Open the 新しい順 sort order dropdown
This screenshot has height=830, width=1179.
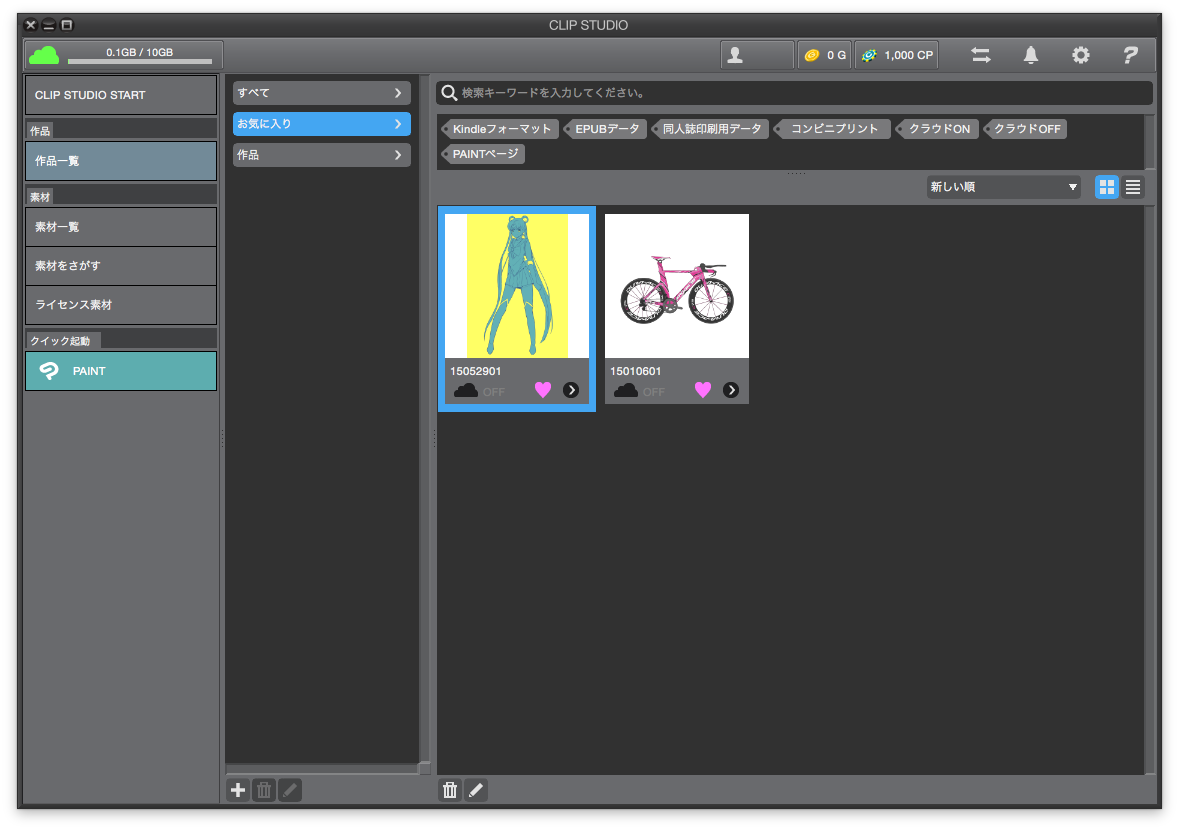pyautogui.click(x=1003, y=187)
